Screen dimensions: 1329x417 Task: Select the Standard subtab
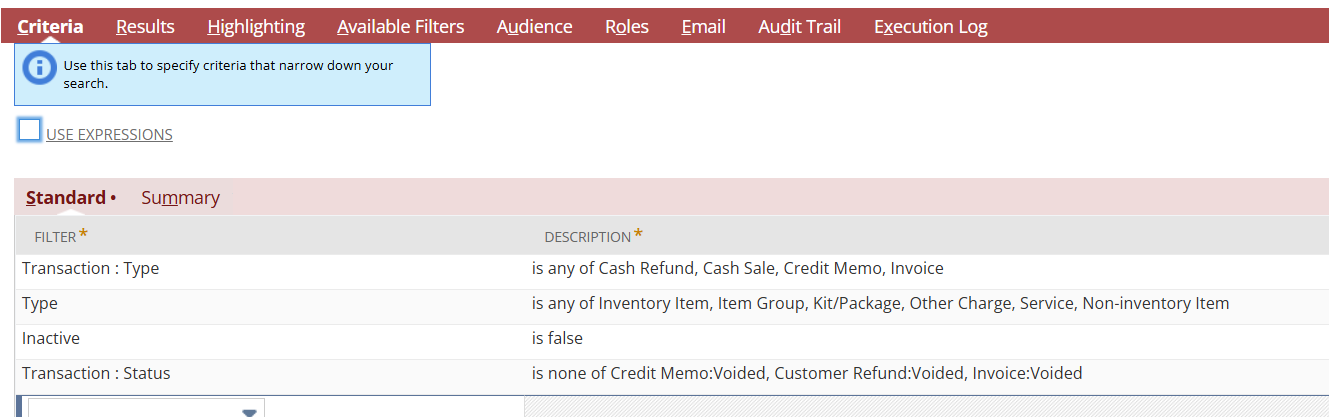[x=66, y=198]
